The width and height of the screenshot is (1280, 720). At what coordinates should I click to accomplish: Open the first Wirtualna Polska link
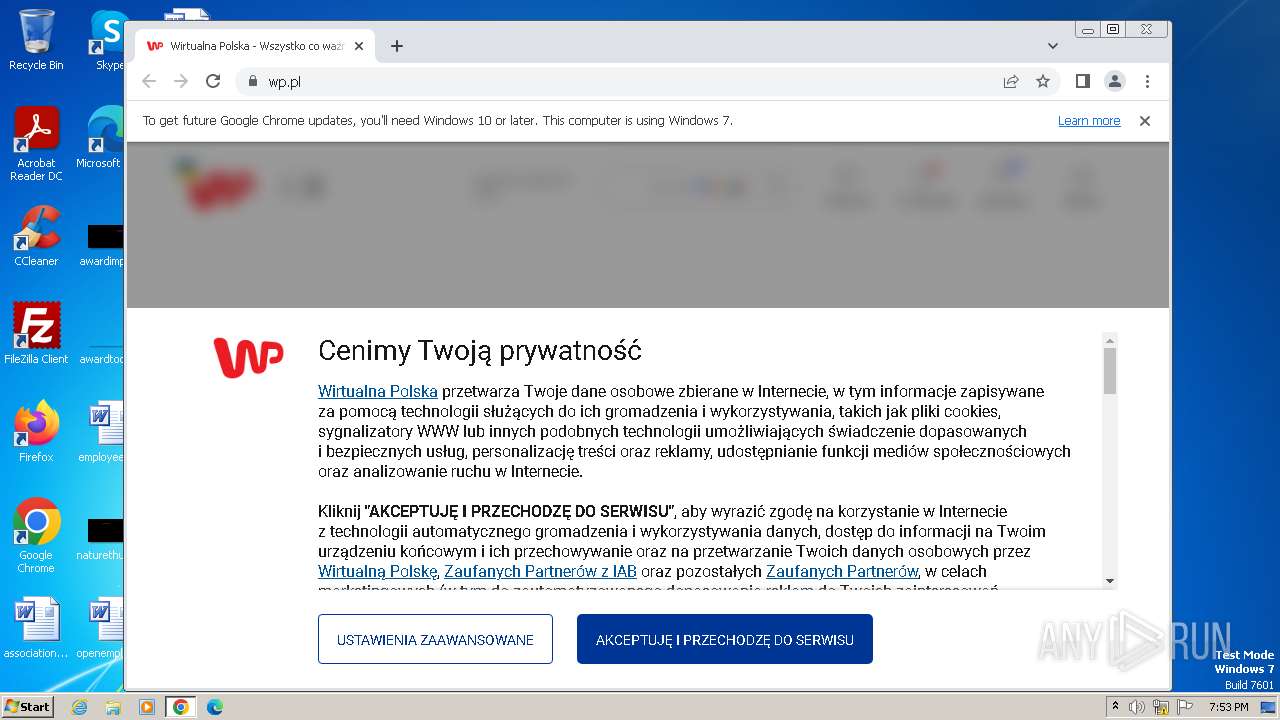tap(378, 391)
